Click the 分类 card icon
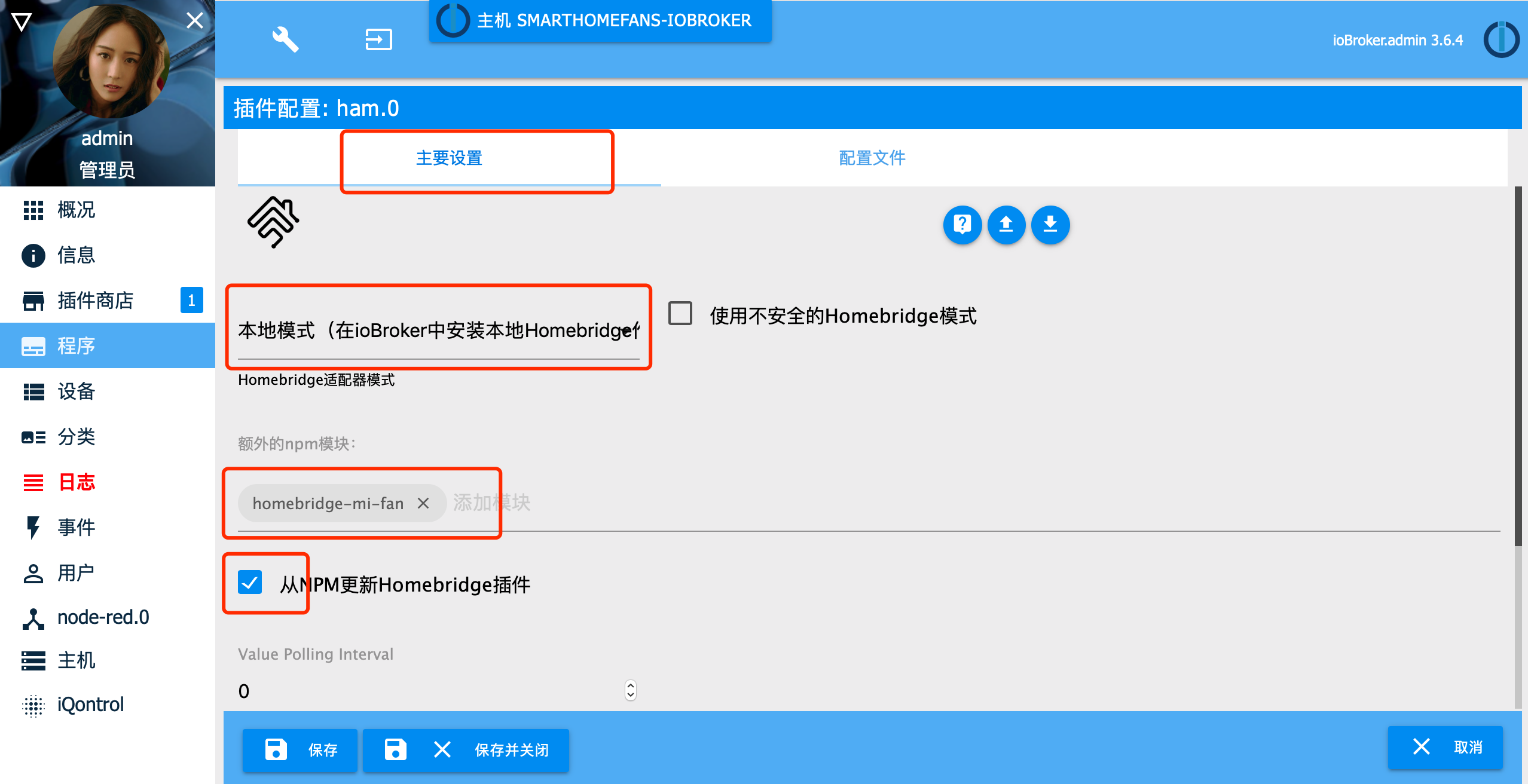1528x784 pixels. (x=33, y=437)
